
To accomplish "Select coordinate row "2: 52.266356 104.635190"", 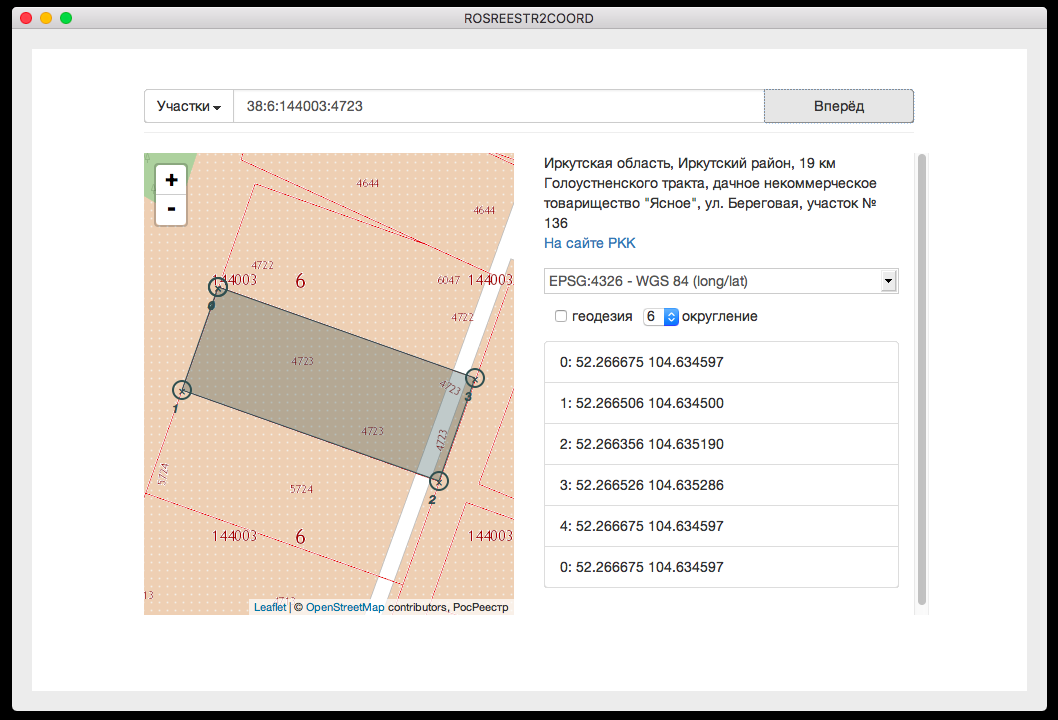I will coord(720,444).
